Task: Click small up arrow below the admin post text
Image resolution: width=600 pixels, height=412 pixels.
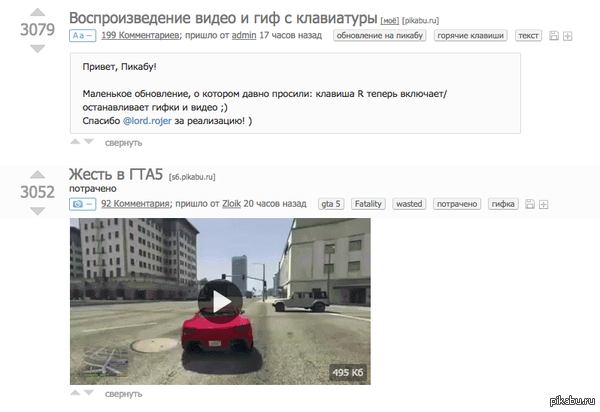Action: (x=75, y=142)
